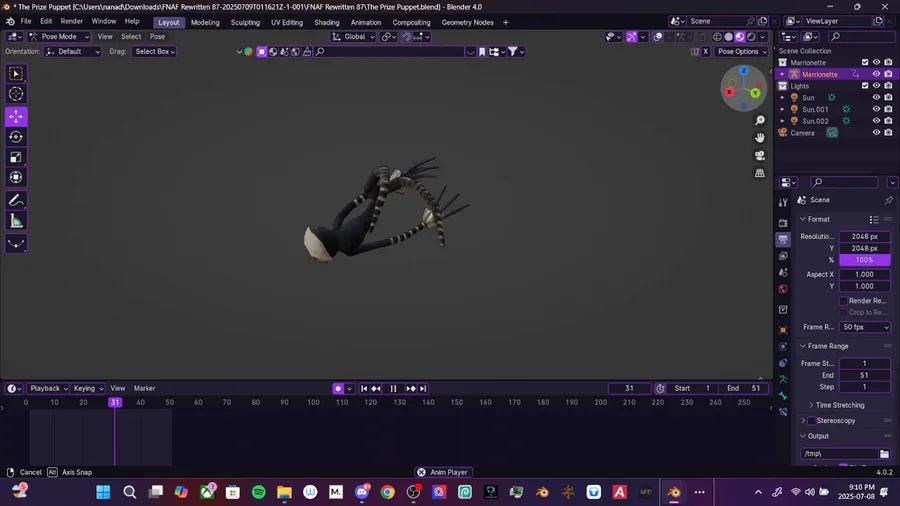900x506 pixels.
Task: Open the View Layer properties tab
Action: (783, 256)
